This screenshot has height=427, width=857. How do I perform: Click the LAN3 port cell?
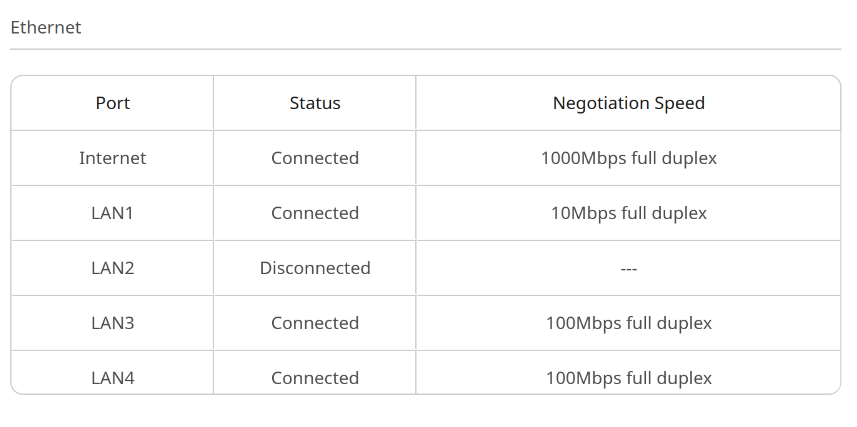113,323
